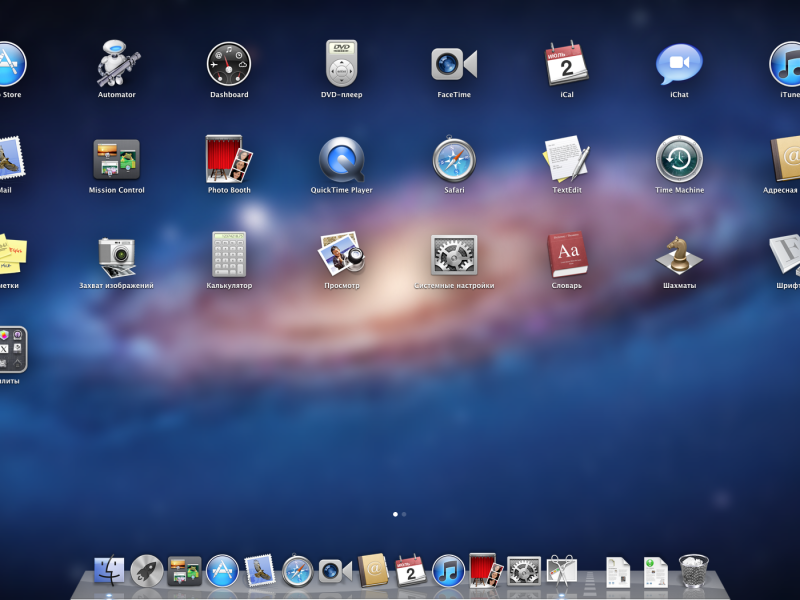Click Photo Booth icon in Dock
Viewport: 800px width, 600px height.
(x=485, y=570)
